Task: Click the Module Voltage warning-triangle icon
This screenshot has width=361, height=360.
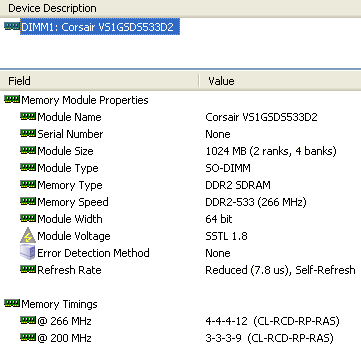Action: 28,235
